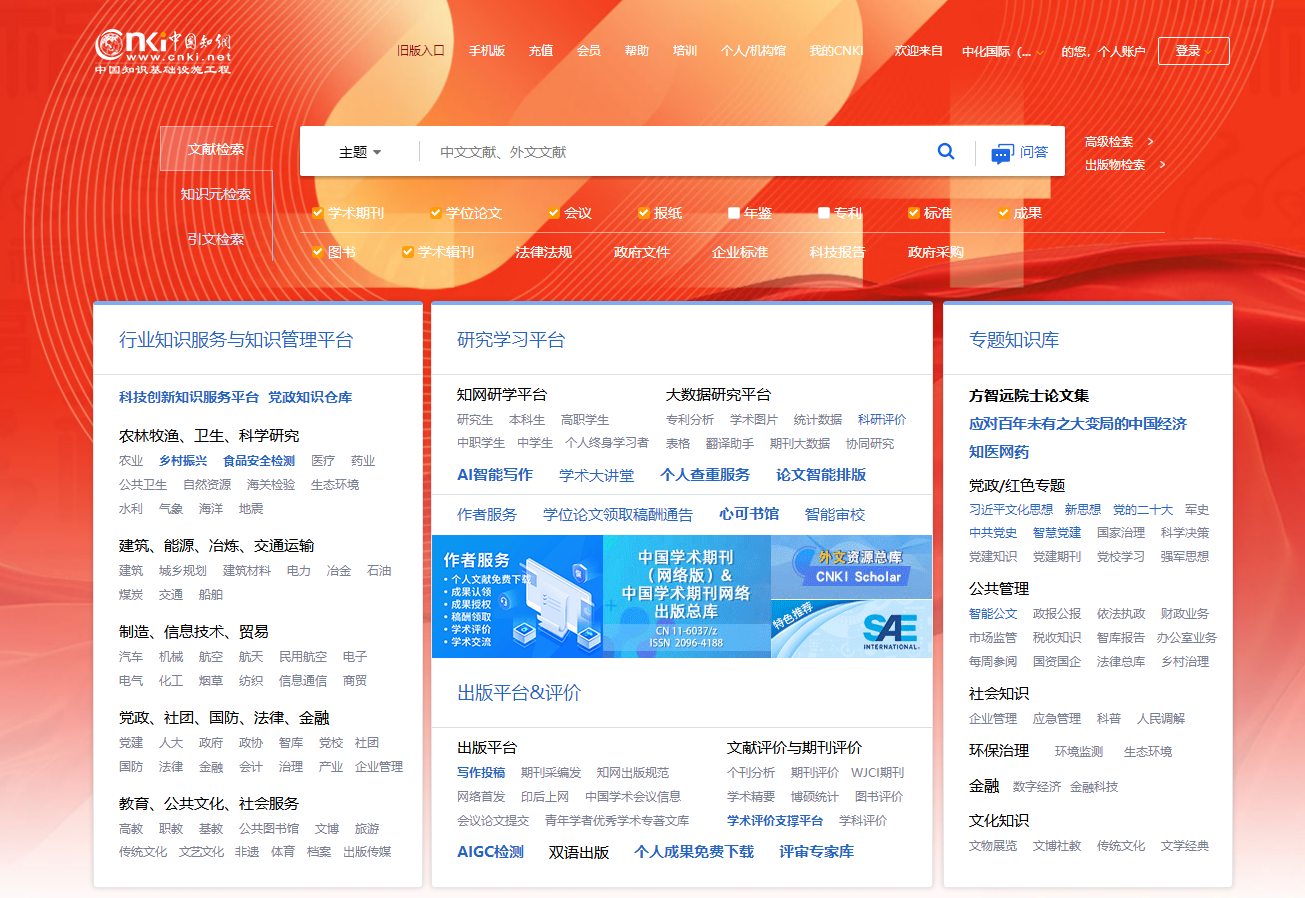This screenshot has height=898, width=1305.
Task: Open the 问答 chat bubble icon
Action: (1002, 153)
